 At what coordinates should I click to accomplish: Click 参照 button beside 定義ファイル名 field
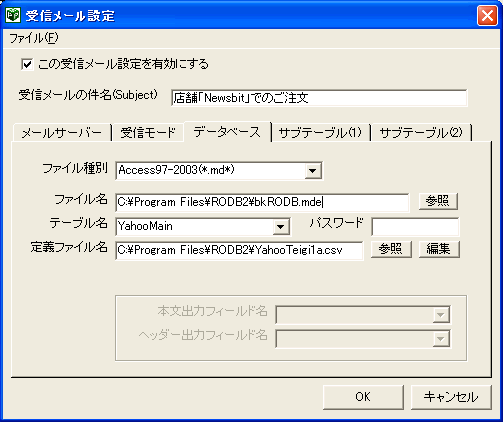click(x=391, y=249)
